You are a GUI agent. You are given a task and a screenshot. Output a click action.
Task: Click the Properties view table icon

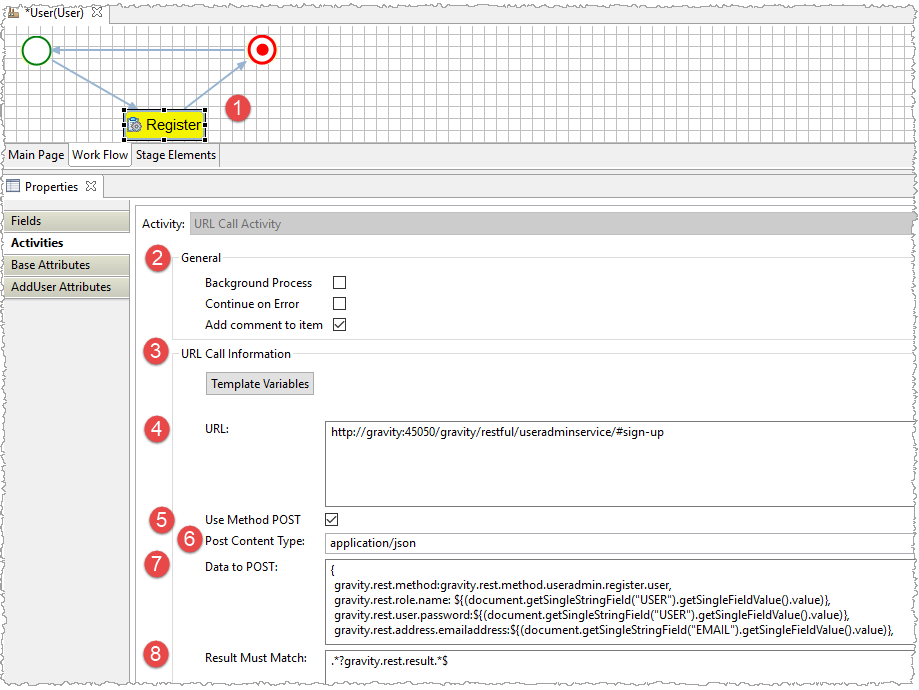point(13,187)
